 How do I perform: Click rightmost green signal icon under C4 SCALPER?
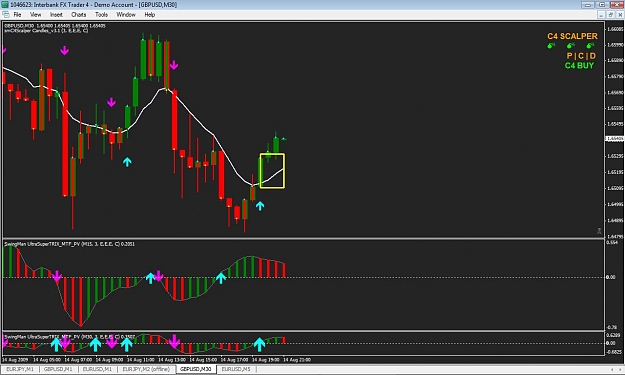590,46
